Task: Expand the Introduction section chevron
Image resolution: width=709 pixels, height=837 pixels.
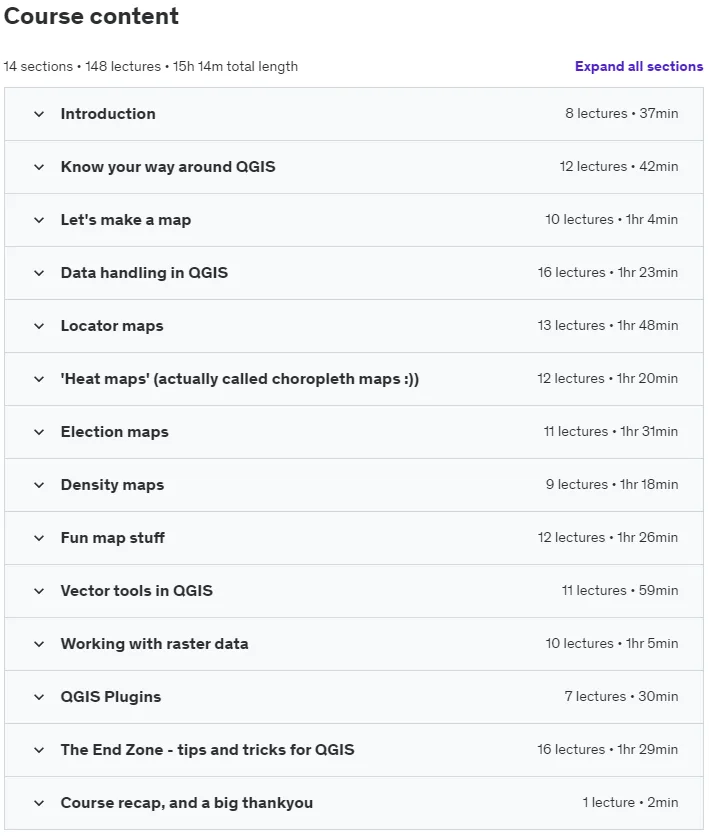Action: click(39, 114)
